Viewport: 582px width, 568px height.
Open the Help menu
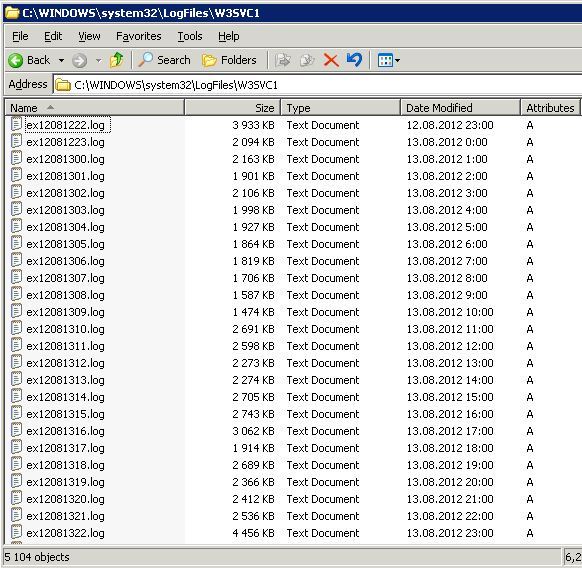(228, 36)
